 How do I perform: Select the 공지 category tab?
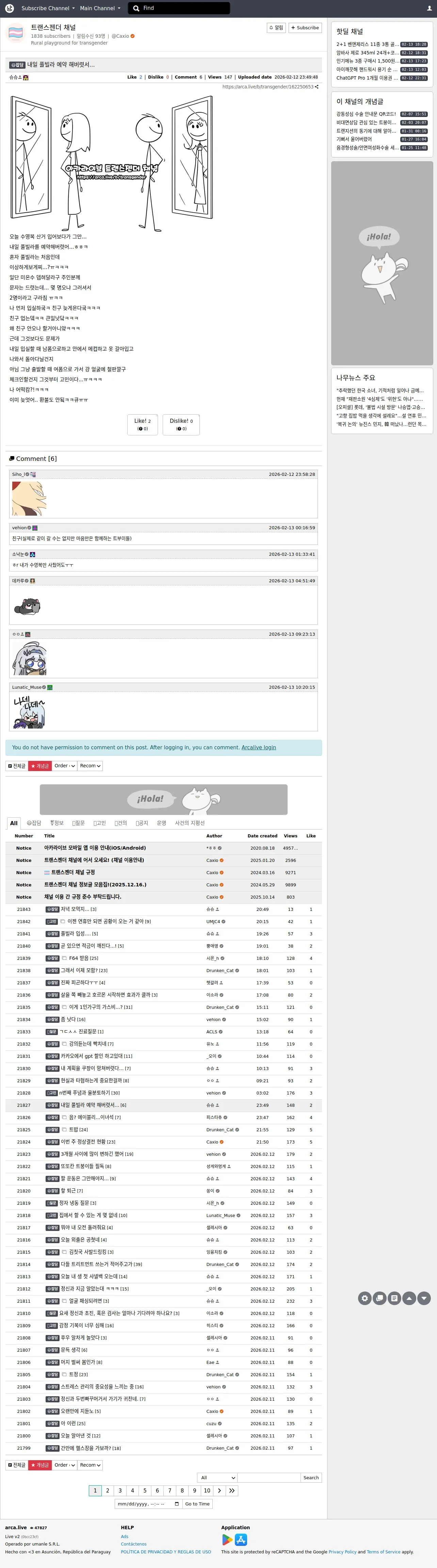click(x=142, y=823)
